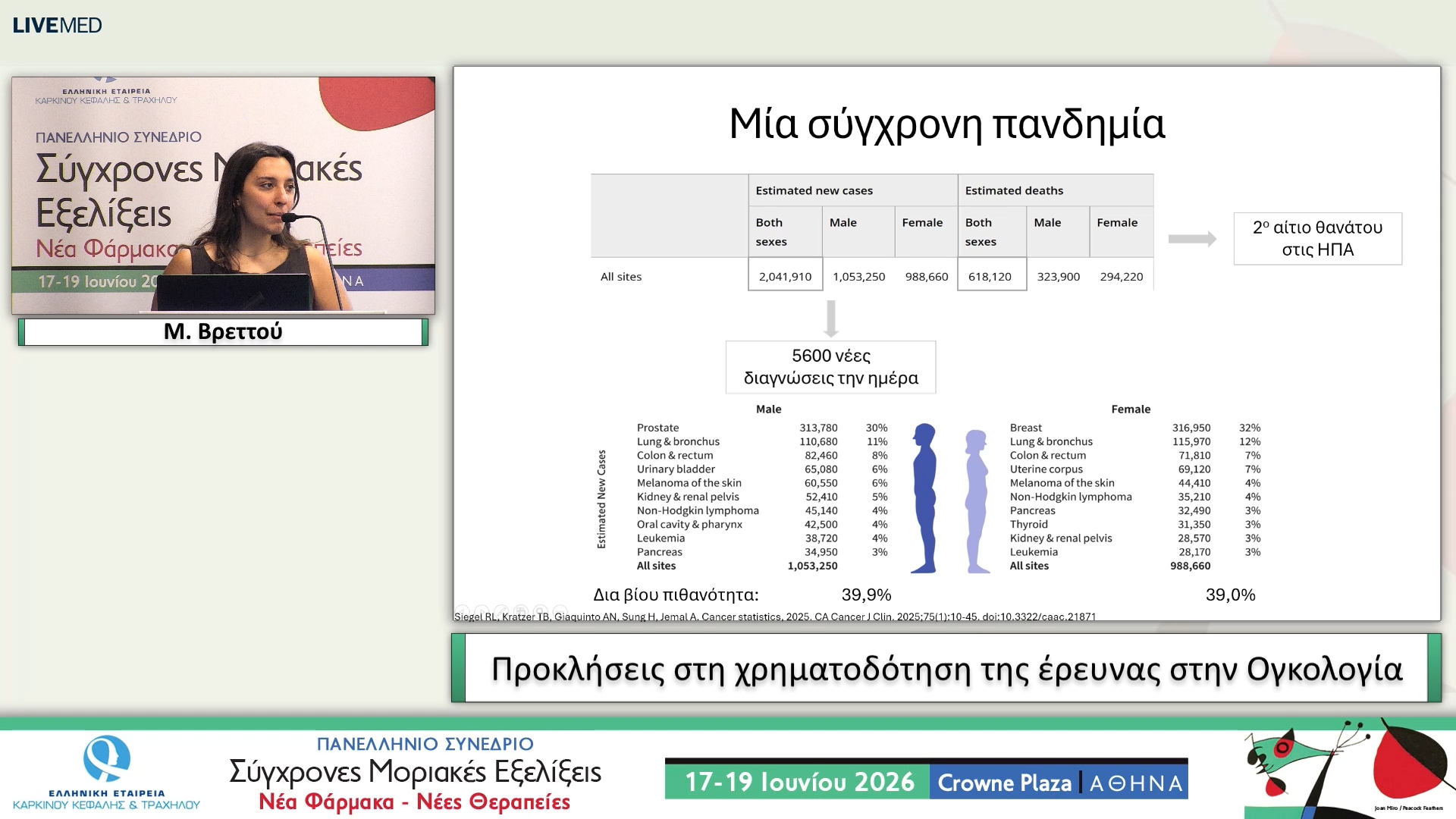Click the light purple female silhouette figure
This screenshot has height=819, width=1456.
click(977, 501)
